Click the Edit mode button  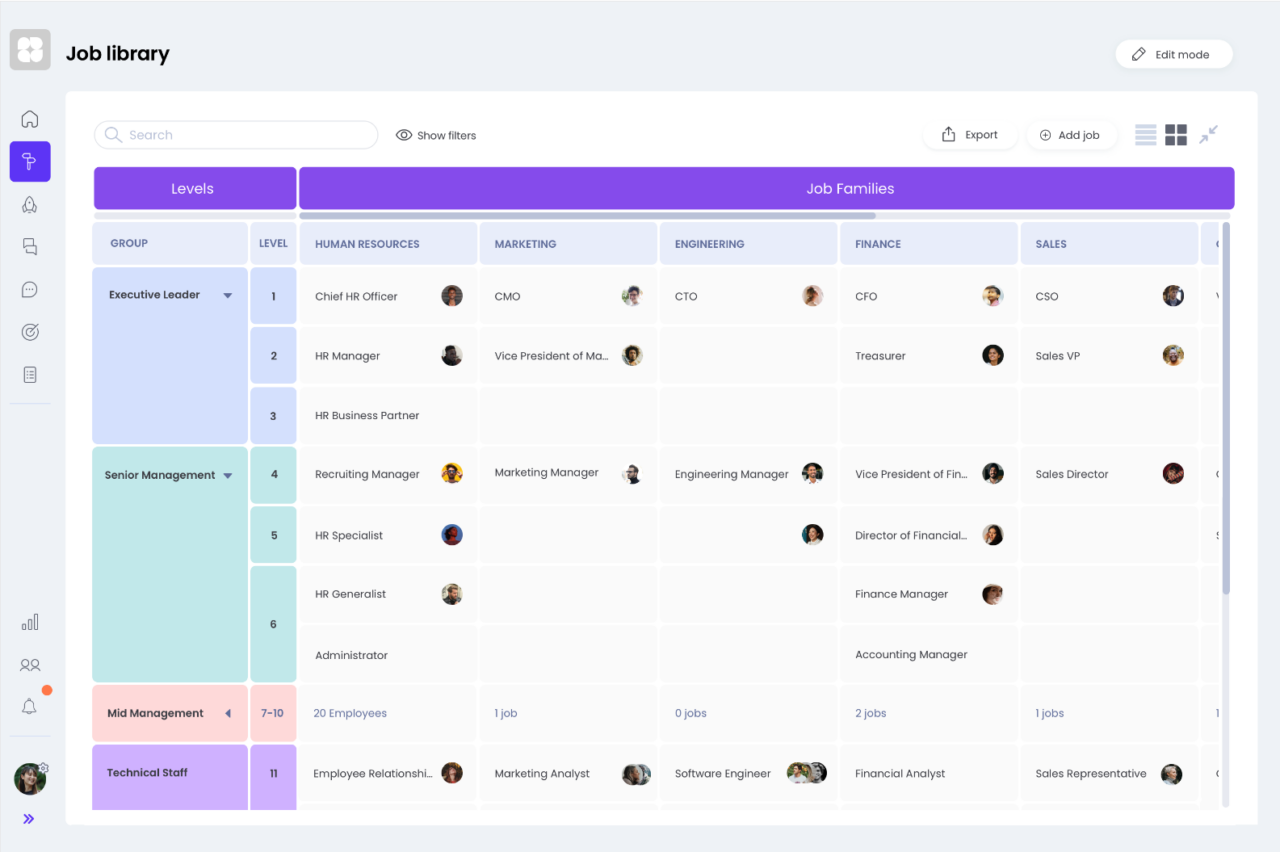click(x=1173, y=55)
